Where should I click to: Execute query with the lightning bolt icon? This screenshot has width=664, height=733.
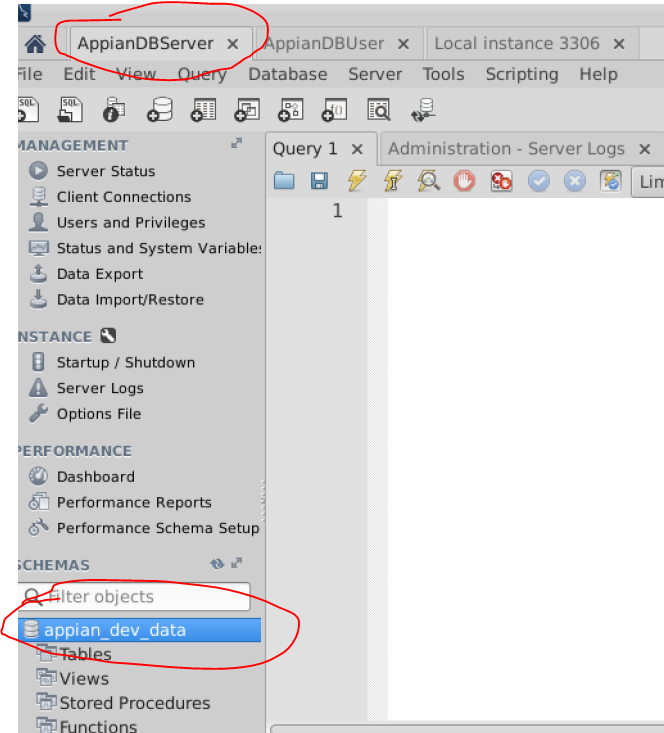coord(356,180)
